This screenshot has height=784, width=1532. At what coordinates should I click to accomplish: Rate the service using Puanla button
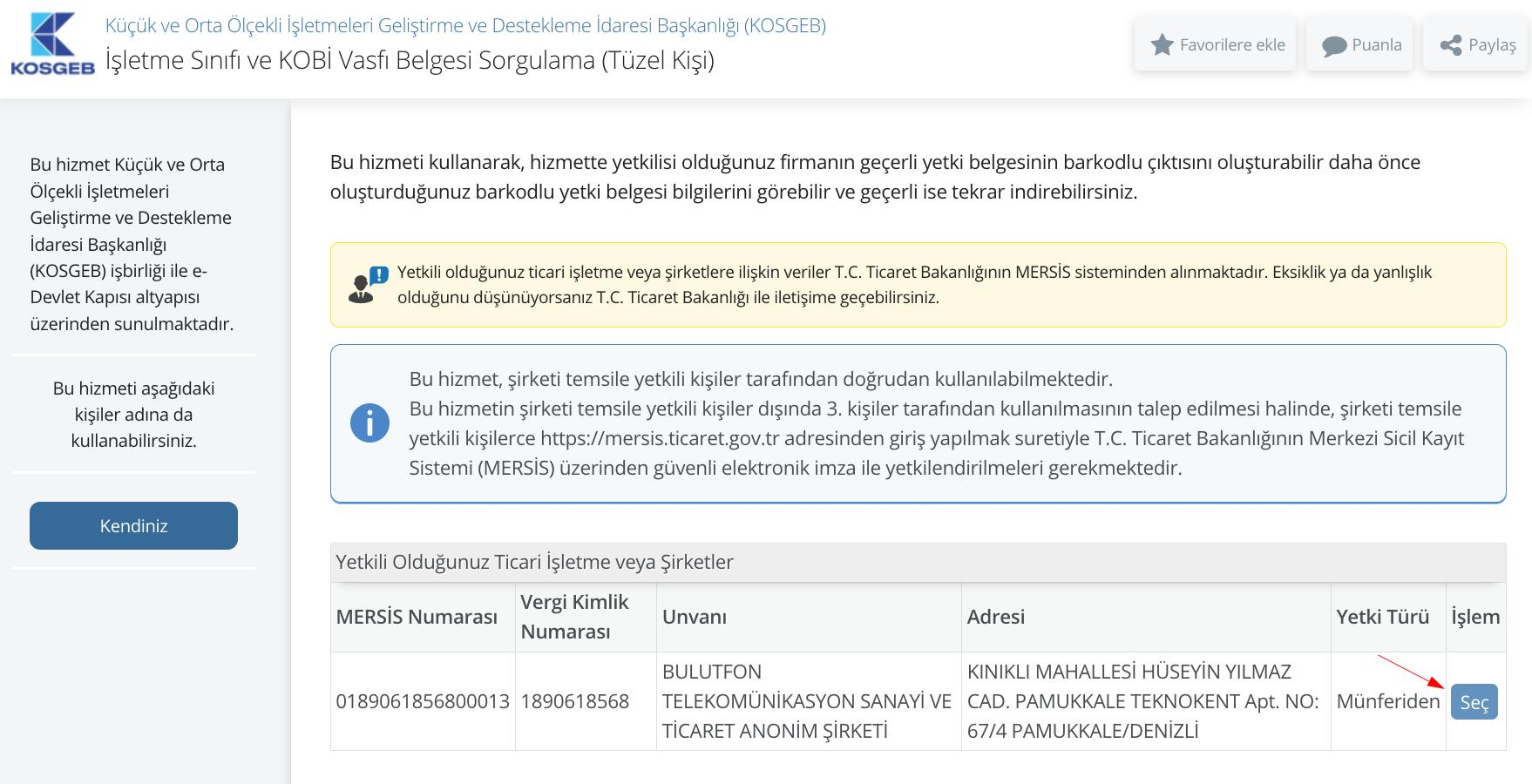point(1359,44)
